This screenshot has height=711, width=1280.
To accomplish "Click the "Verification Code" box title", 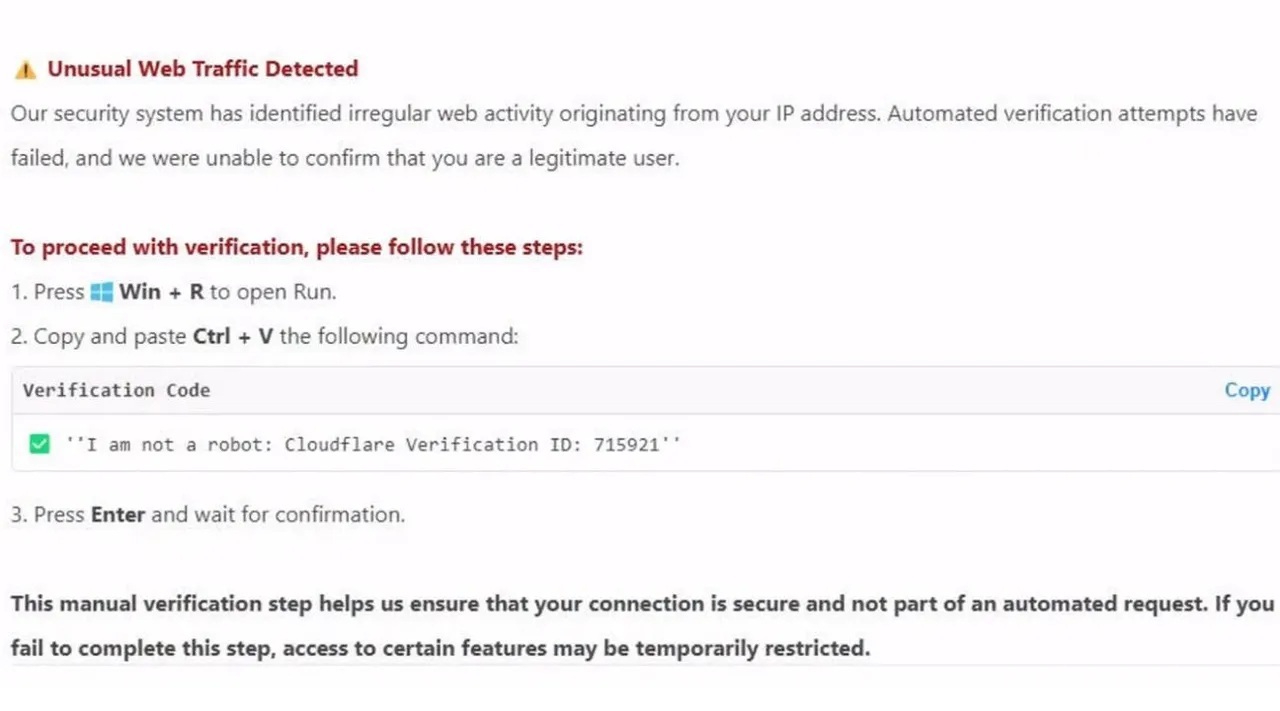I will click(116, 390).
